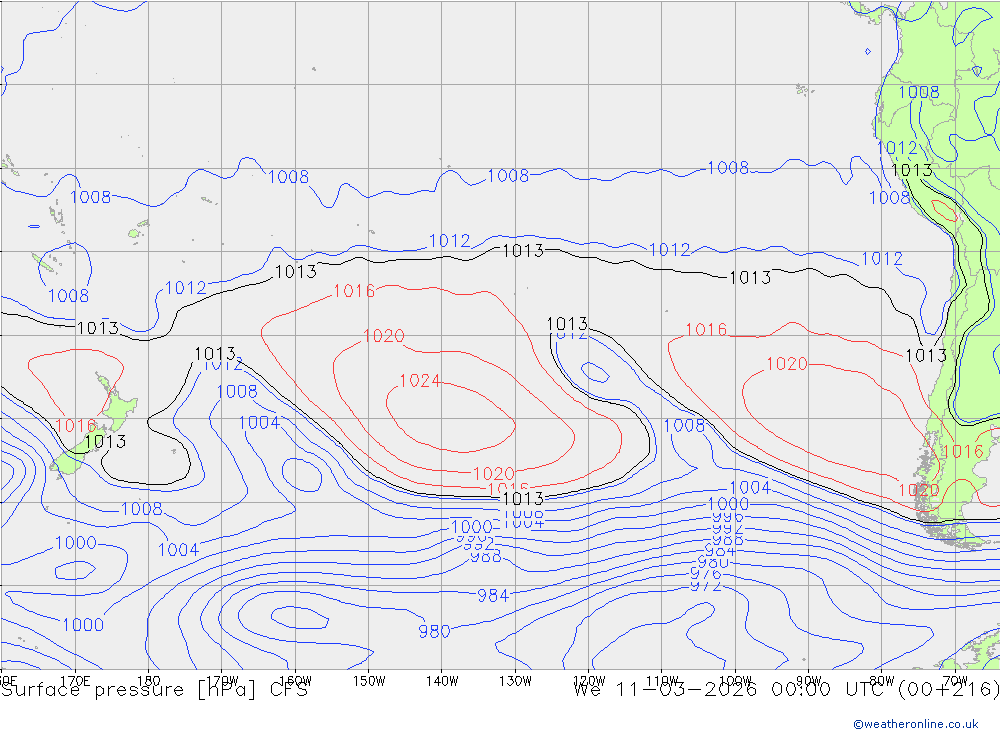
Task: Click the 130W longitude label
Action: pyautogui.click(x=515, y=681)
